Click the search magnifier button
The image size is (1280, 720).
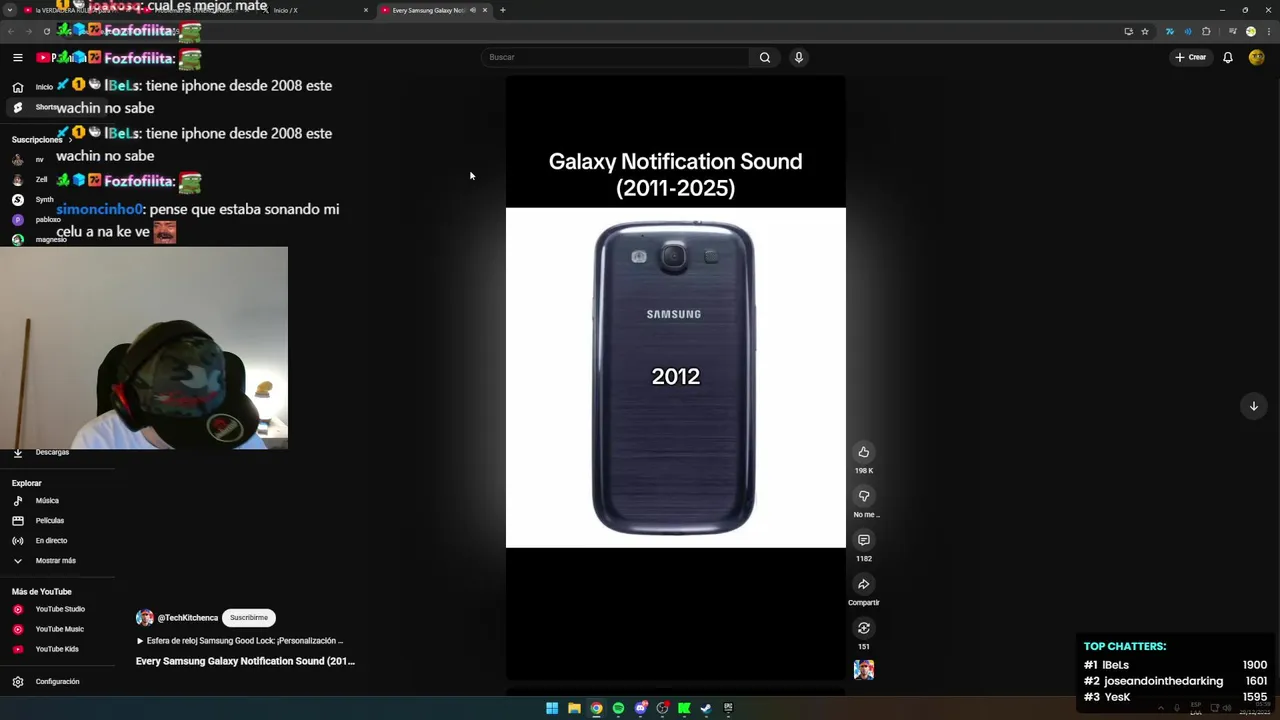[765, 58]
